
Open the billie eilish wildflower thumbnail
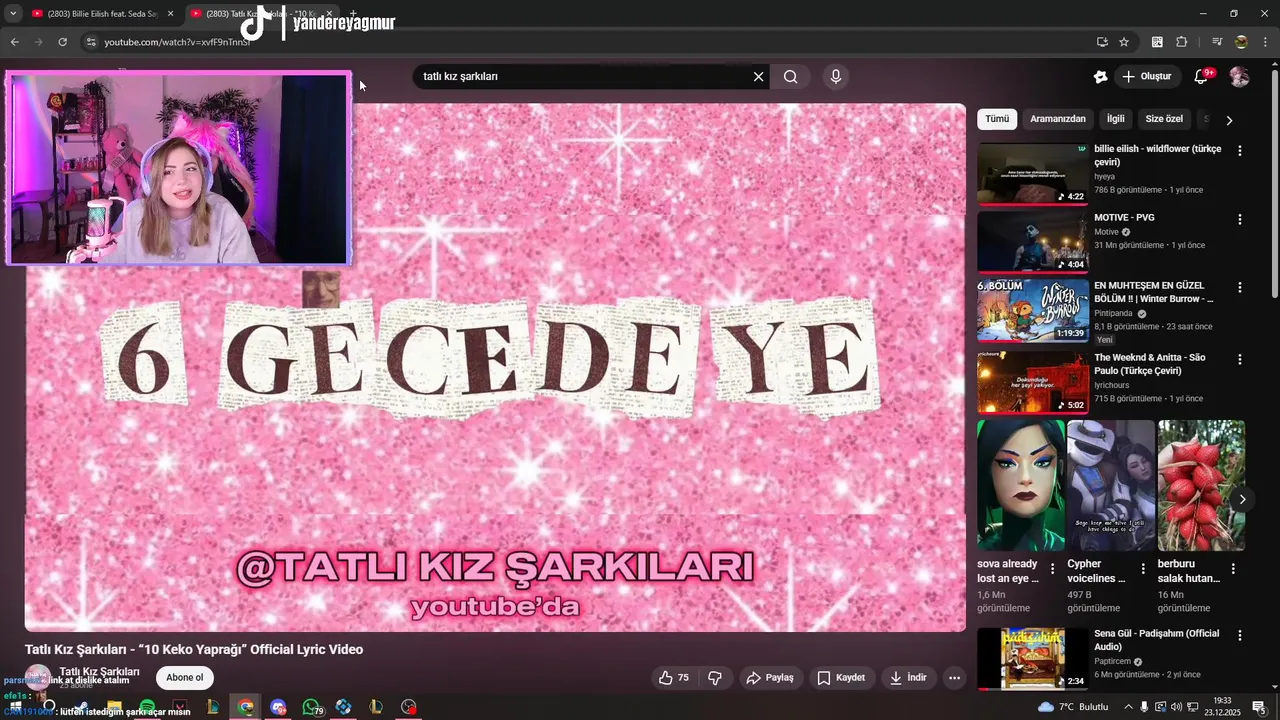pyautogui.click(x=1033, y=174)
